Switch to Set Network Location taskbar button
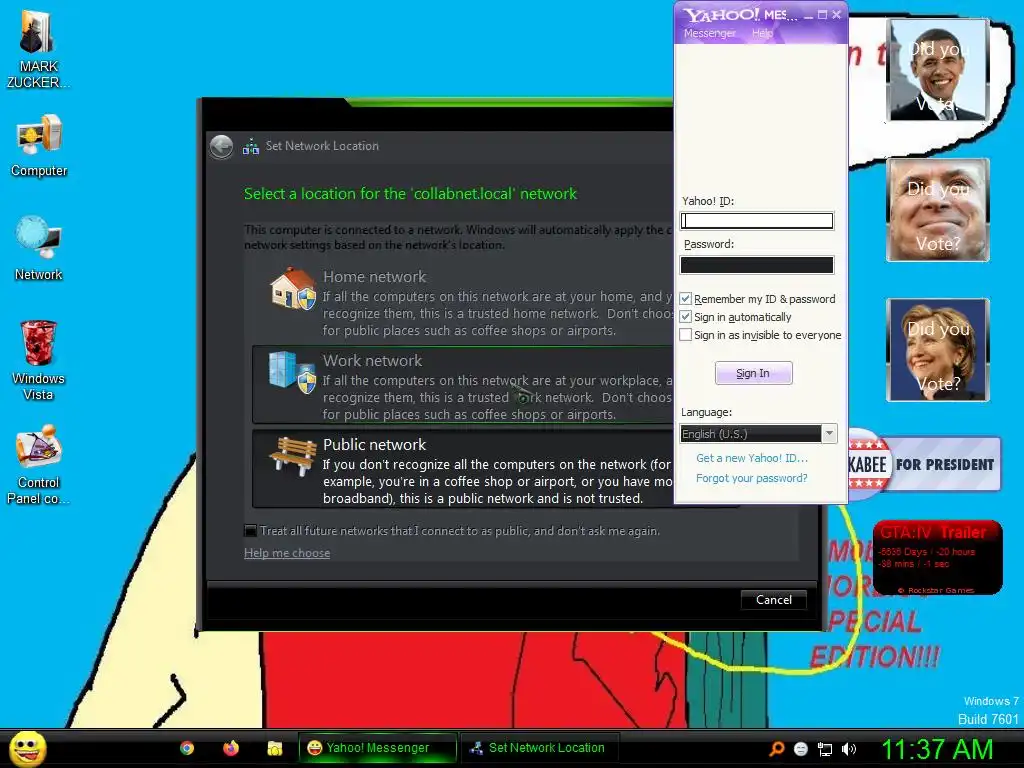Viewport: 1024px width, 768px height. point(540,748)
